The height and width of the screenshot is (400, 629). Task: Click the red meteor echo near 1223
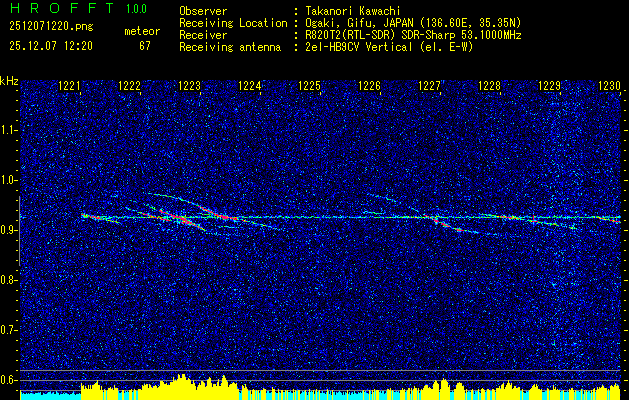point(177,218)
